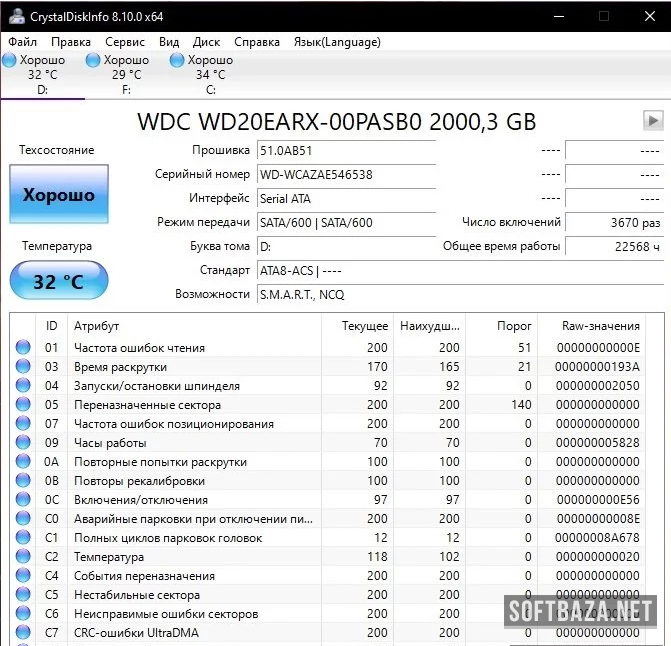
Task: Click status orb for disk D: tab
Action: click(x=9, y=61)
